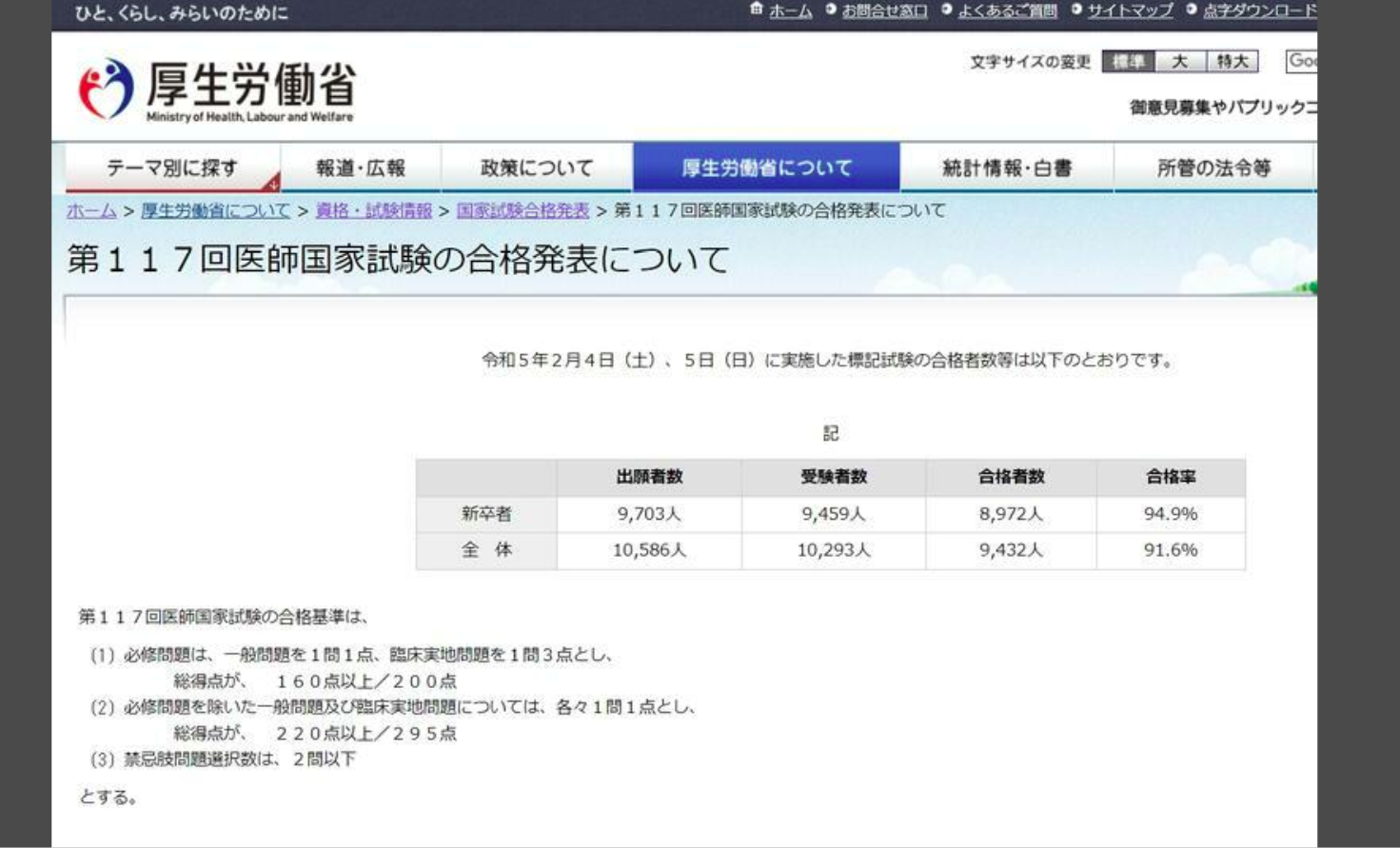Open 報道・広報 menu tab
The width and height of the screenshot is (1400, 848).
coord(361,168)
